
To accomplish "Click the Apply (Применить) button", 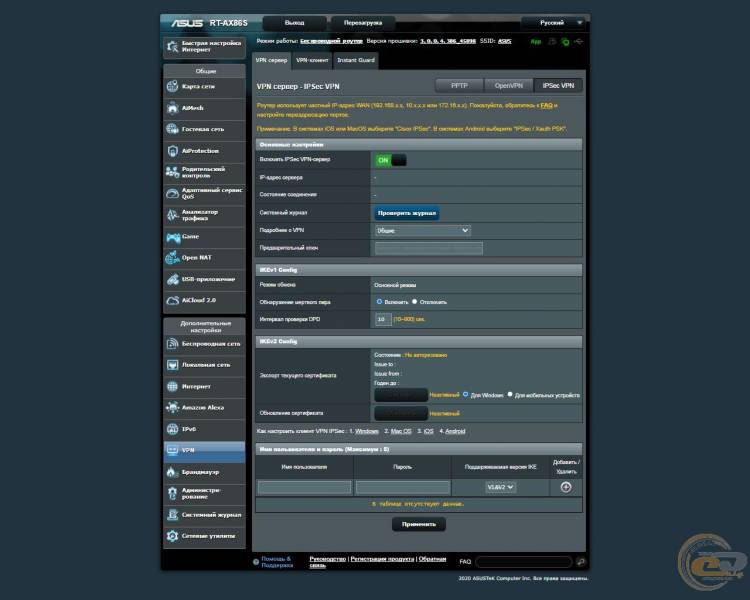I will pyautogui.click(x=419, y=524).
